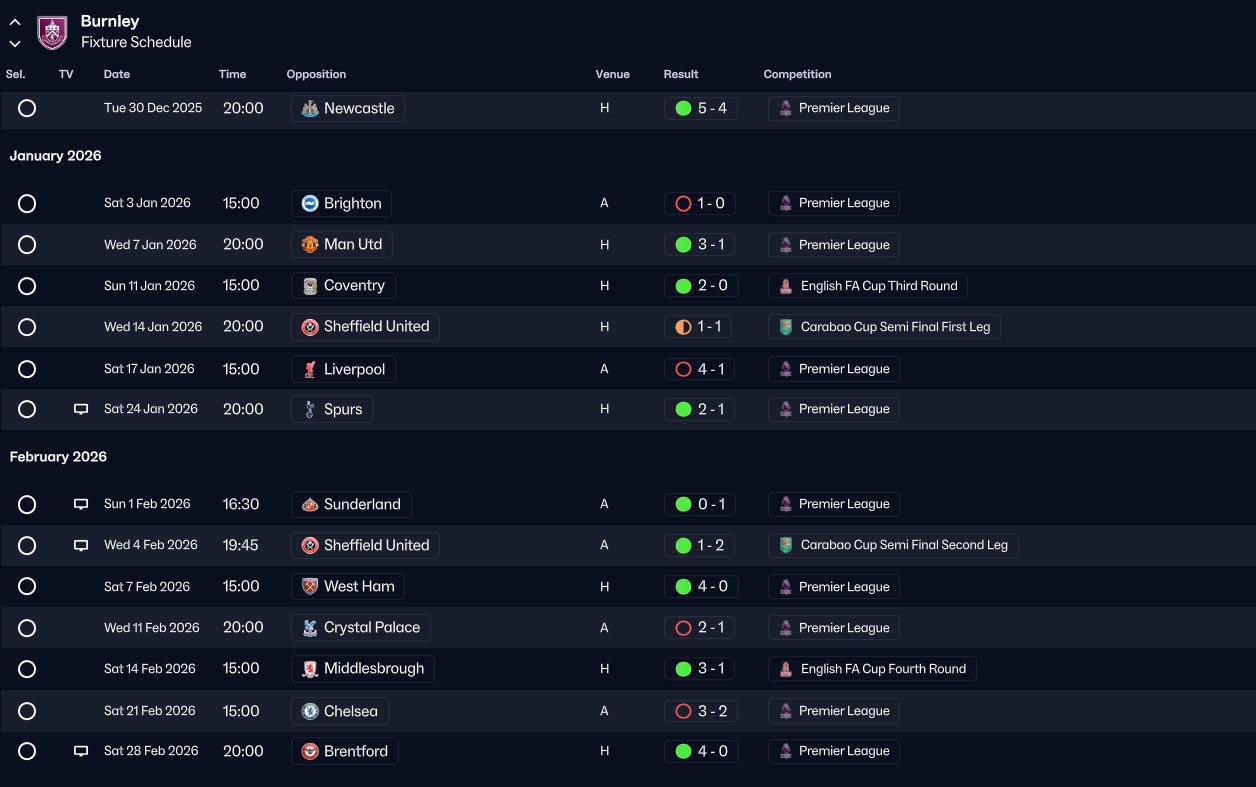
Task: Sort fixtures by the Competition column header
Action: point(797,74)
